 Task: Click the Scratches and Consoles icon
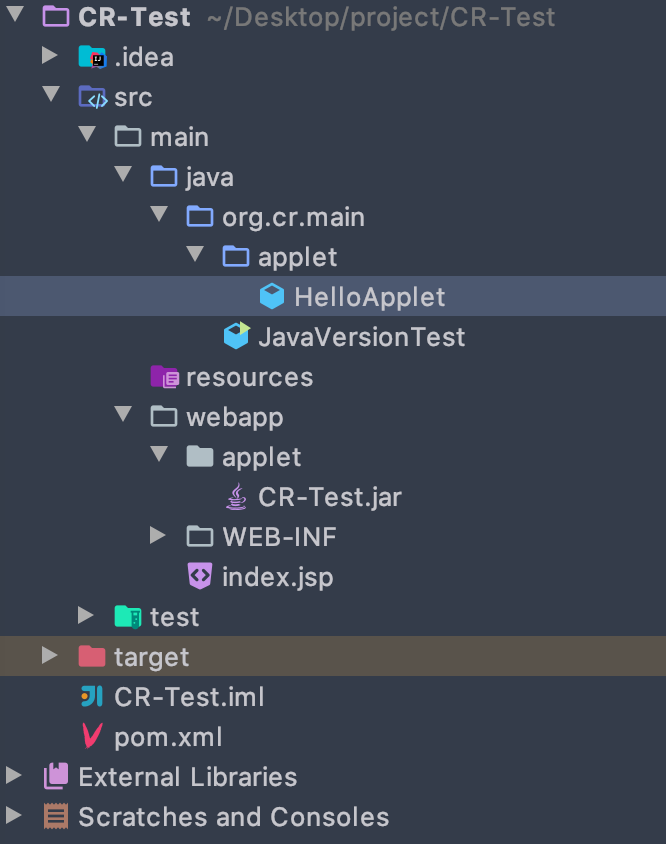[x=56, y=817]
